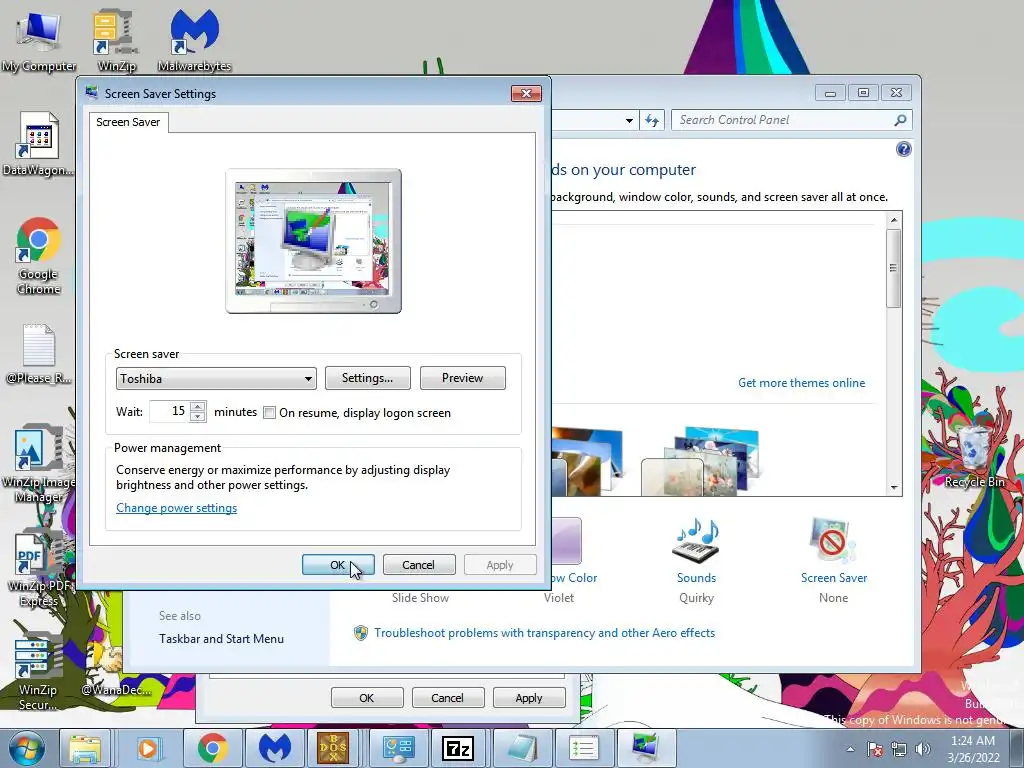Increase the wait minutes spinner
1024x768 pixels.
198,406
